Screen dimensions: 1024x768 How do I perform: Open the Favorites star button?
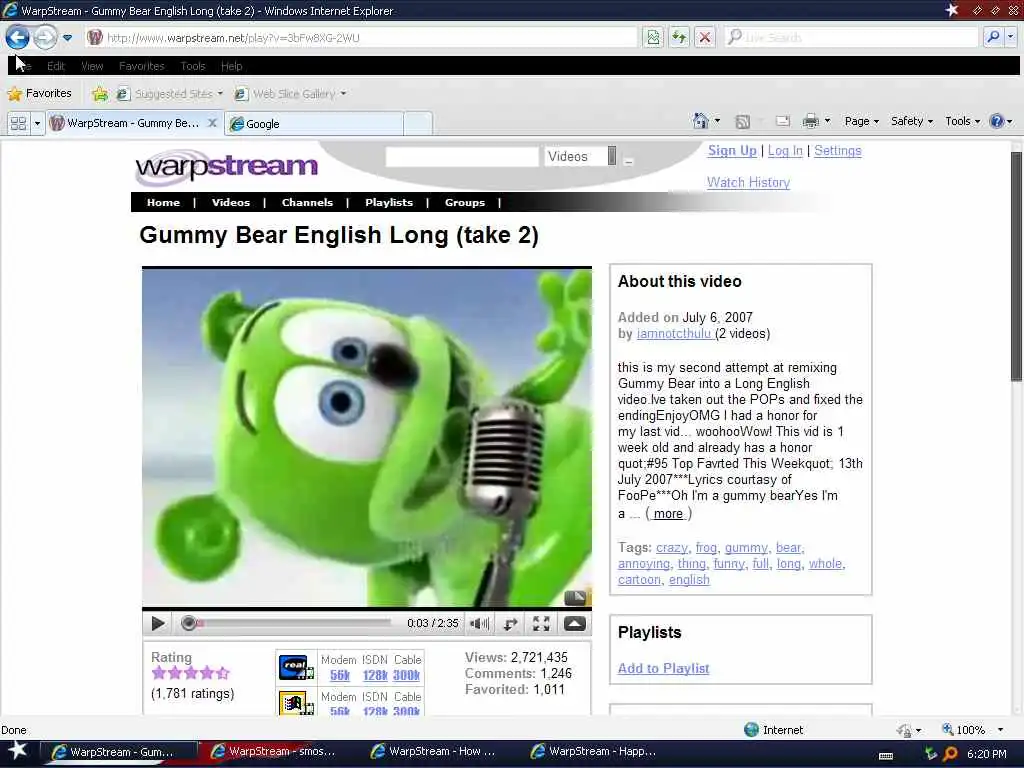click(39, 93)
